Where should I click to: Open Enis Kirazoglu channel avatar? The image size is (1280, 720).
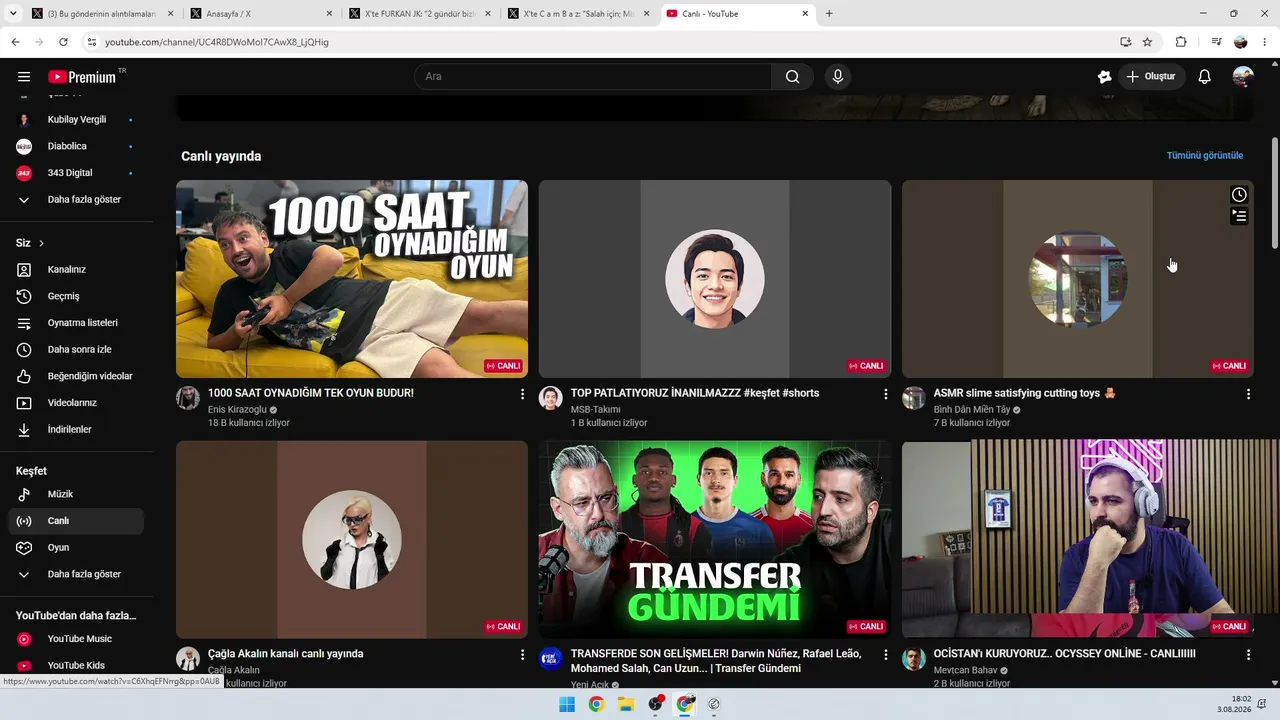[x=188, y=398]
